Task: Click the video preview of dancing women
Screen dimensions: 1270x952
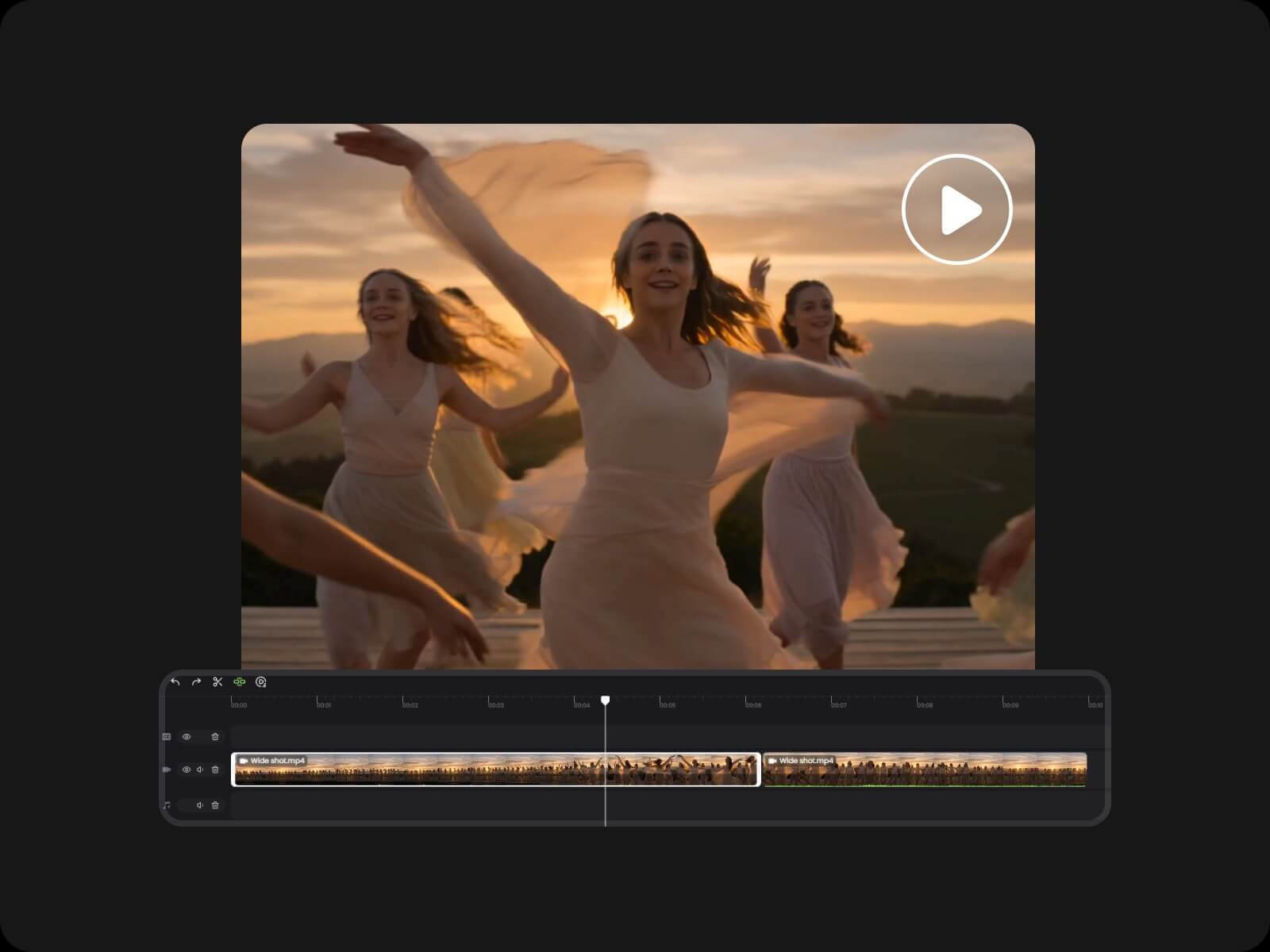Action: click(x=638, y=397)
